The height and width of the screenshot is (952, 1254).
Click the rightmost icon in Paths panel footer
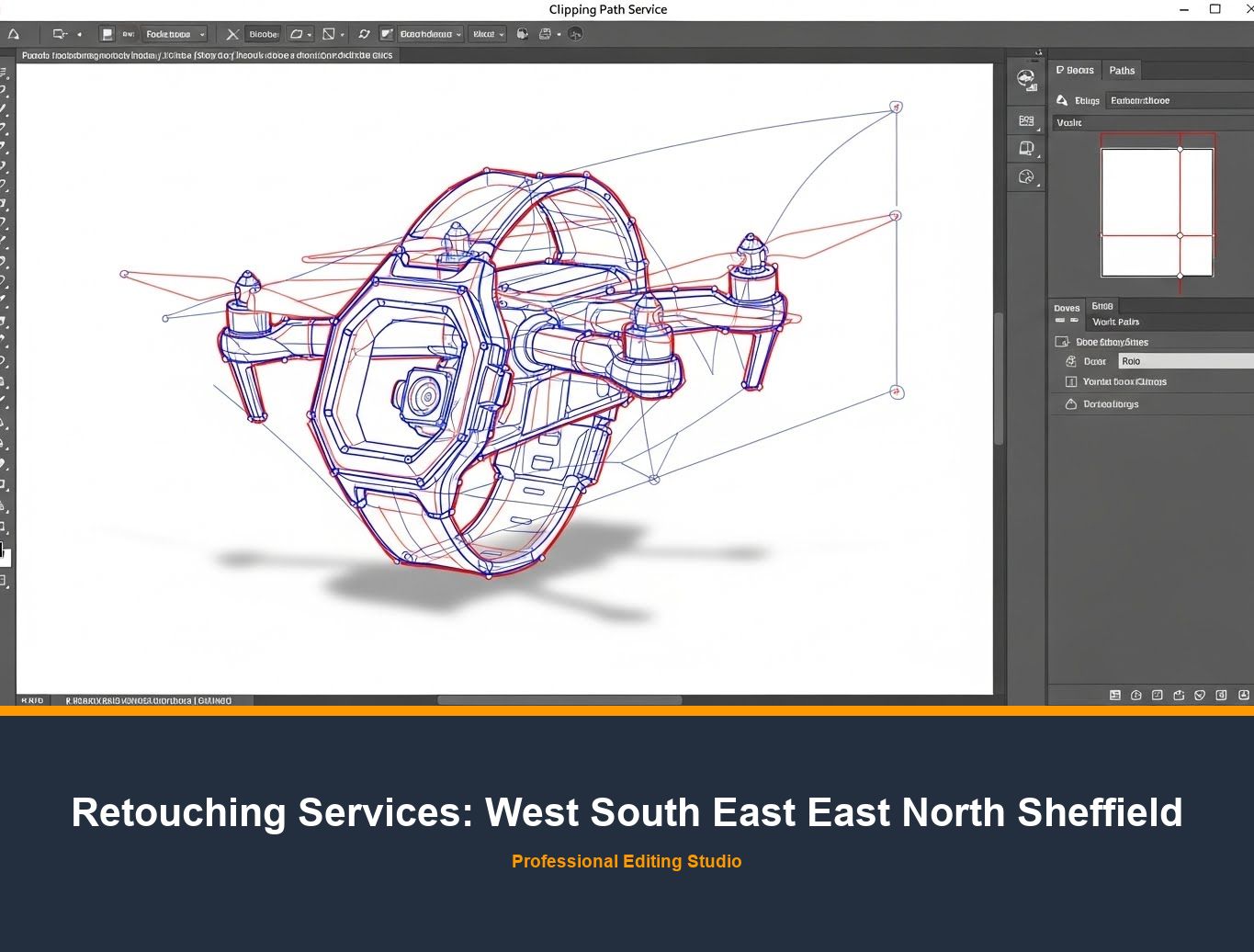(x=1244, y=696)
